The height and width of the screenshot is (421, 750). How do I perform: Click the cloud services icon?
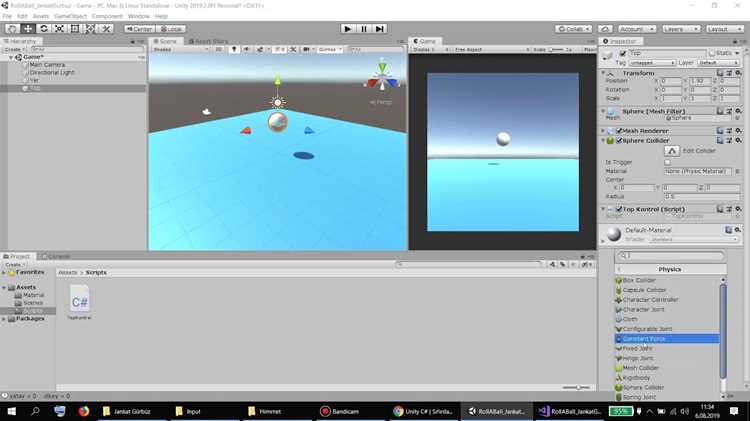(605, 29)
